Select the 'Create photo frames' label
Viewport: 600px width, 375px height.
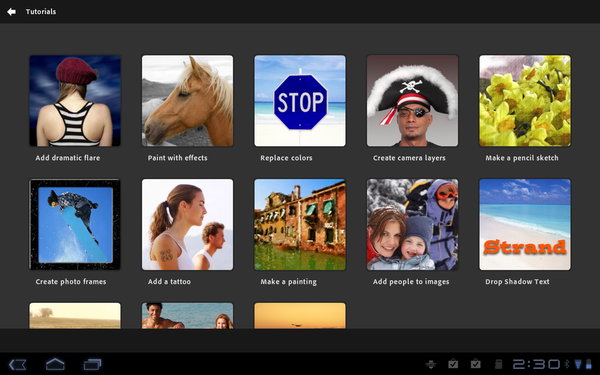click(x=71, y=282)
